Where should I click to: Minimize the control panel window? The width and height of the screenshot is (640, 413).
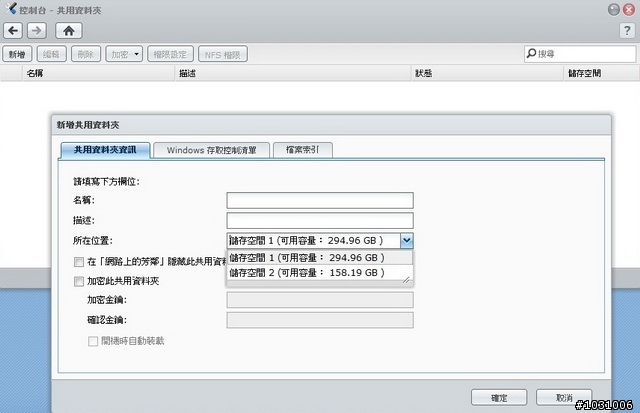[x=613, y=9]
